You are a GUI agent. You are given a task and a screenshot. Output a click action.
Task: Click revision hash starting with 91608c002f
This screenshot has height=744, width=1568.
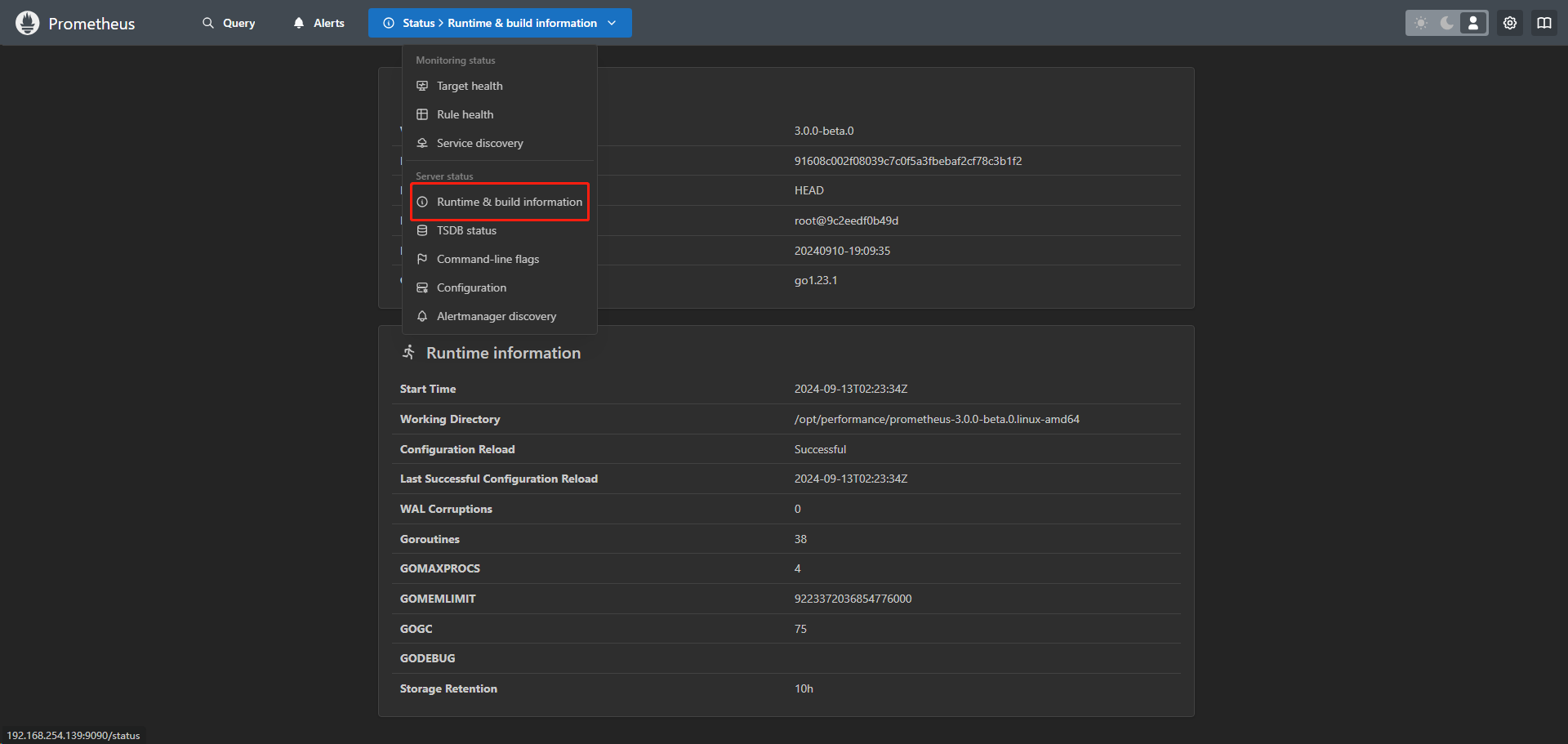pos(908,161)
